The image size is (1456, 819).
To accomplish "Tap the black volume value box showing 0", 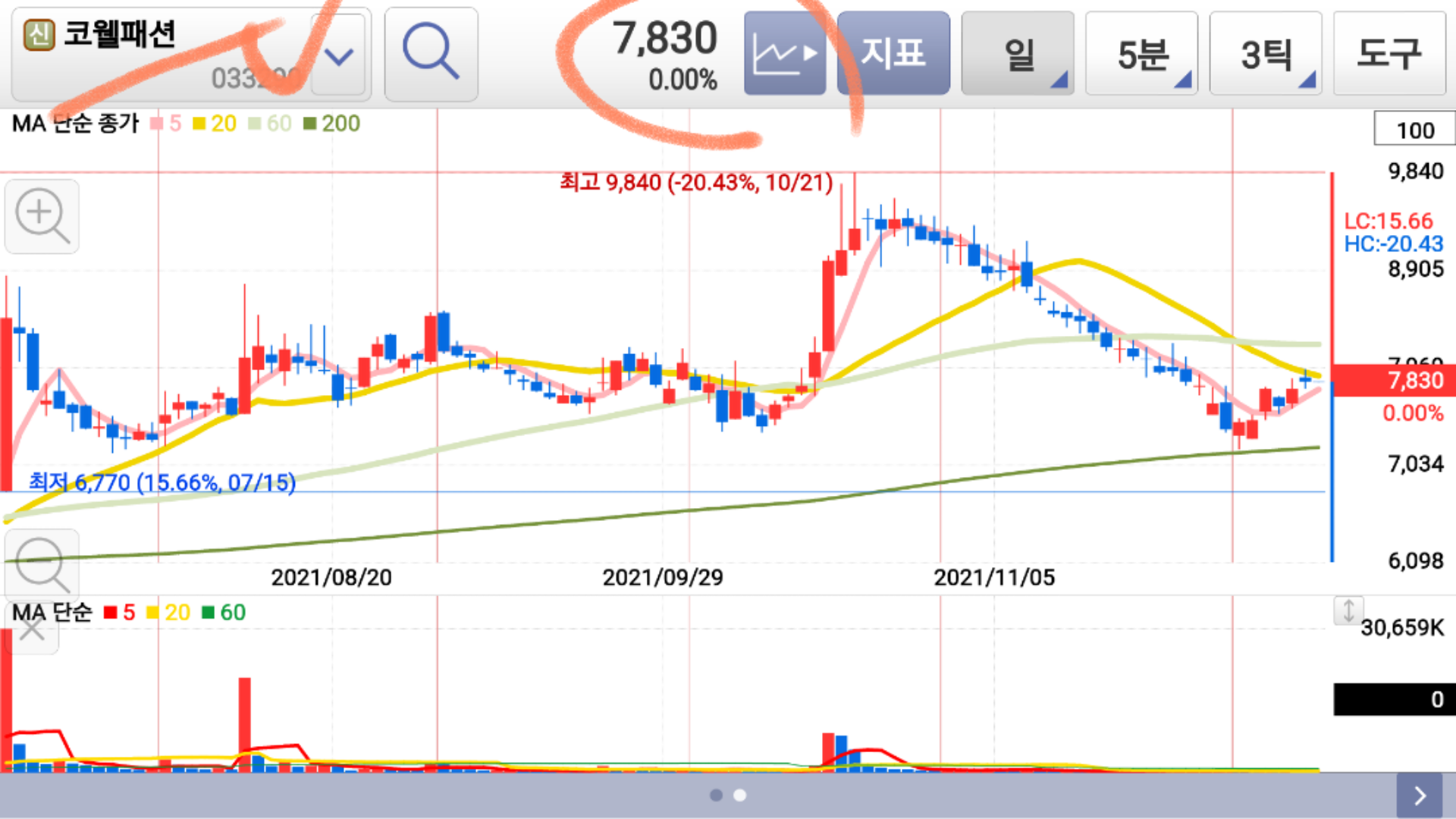I will point(1395,699).
